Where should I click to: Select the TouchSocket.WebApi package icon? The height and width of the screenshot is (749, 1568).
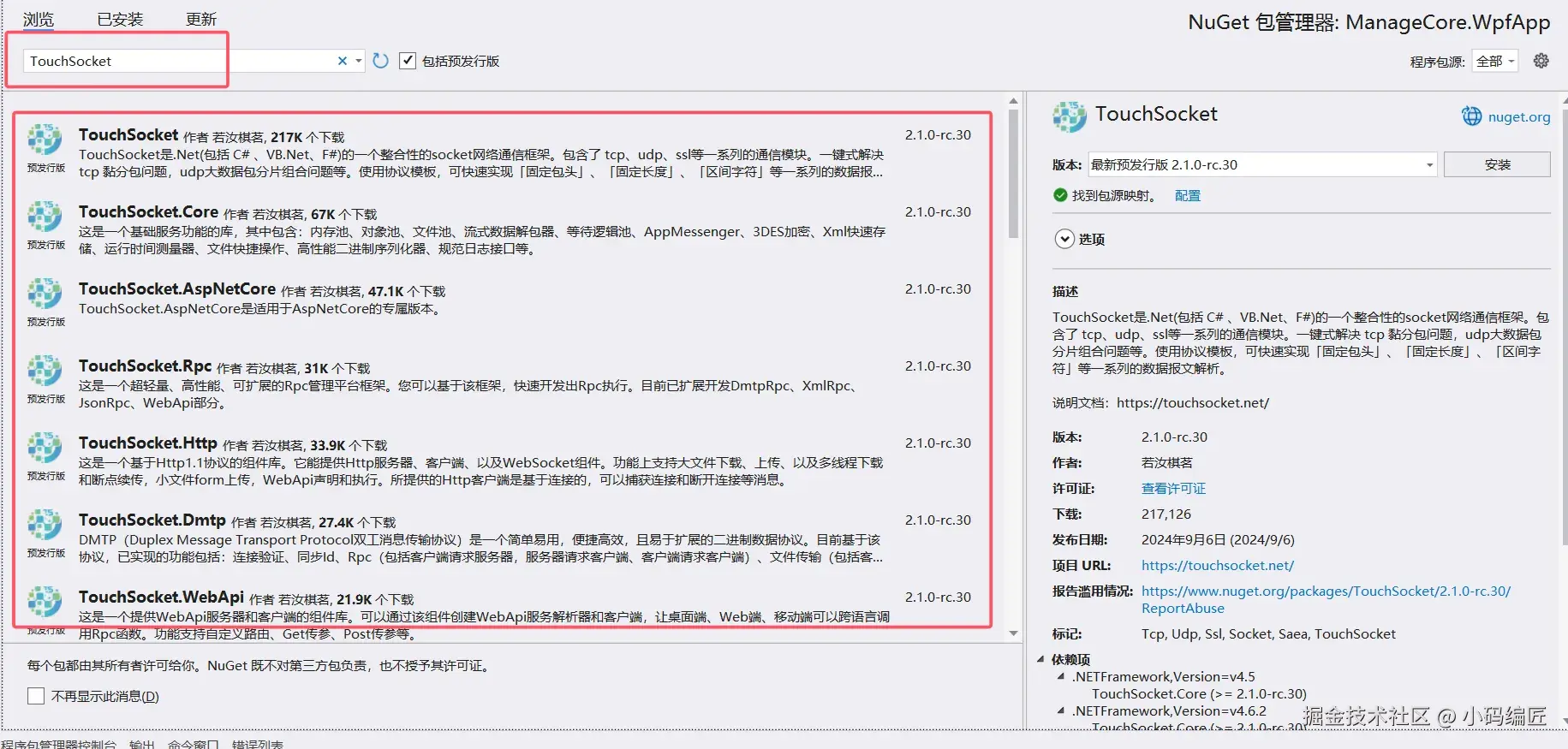point(45,602)
